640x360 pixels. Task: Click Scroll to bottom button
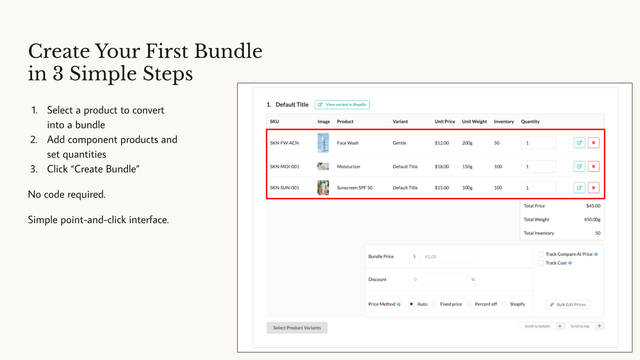538,326
